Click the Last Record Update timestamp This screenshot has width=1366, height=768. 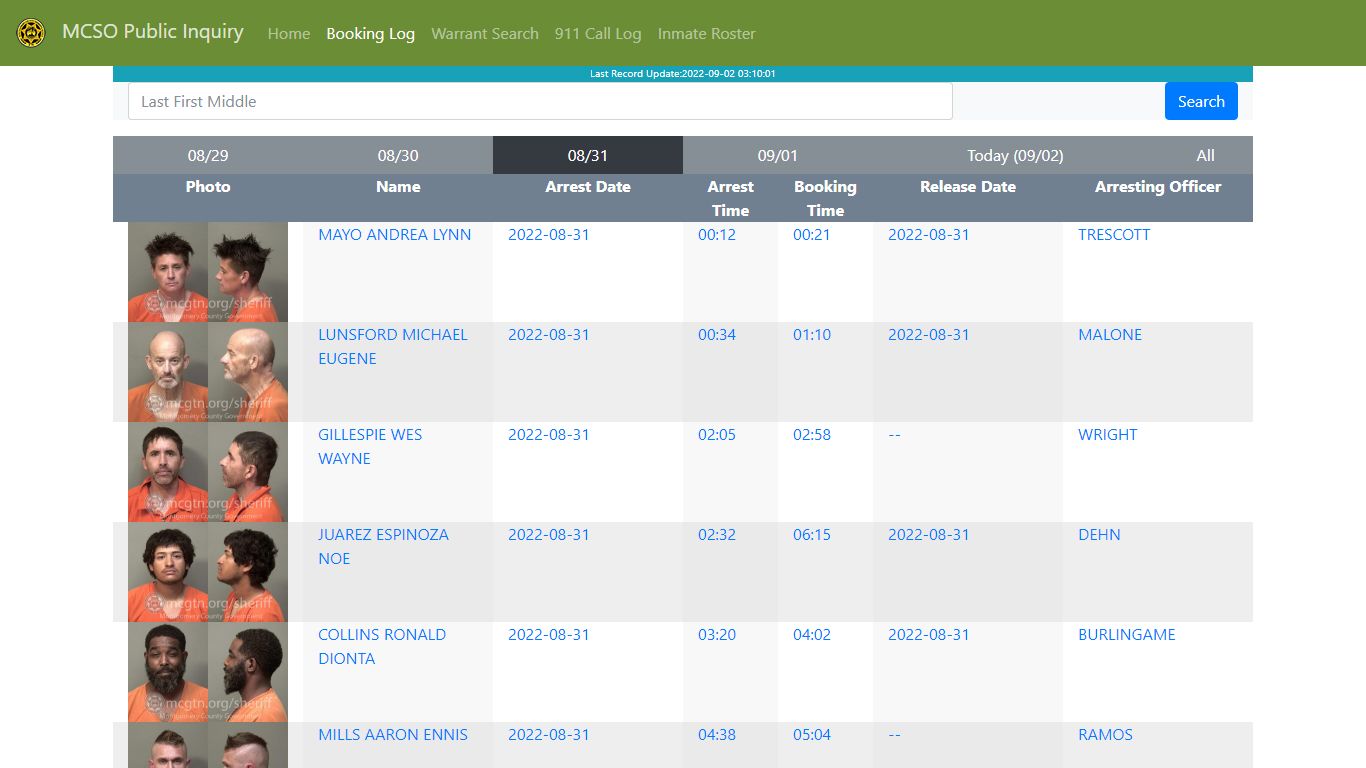click(x=683, y=74)
